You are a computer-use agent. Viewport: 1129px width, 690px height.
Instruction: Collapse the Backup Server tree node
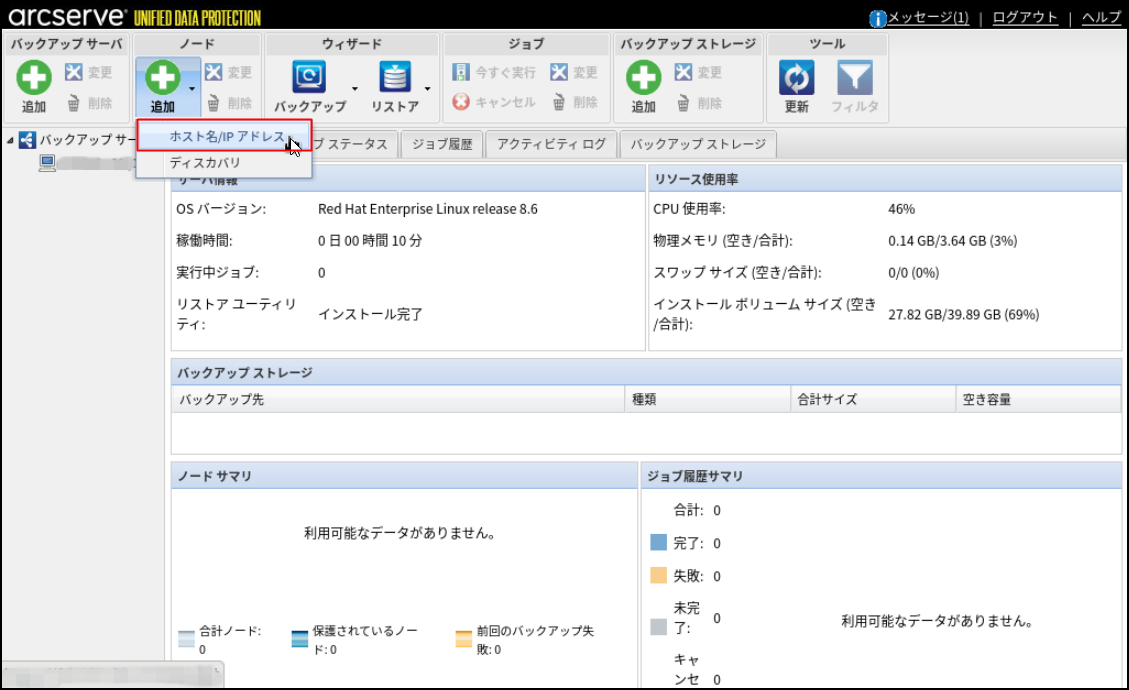(10, 140)
